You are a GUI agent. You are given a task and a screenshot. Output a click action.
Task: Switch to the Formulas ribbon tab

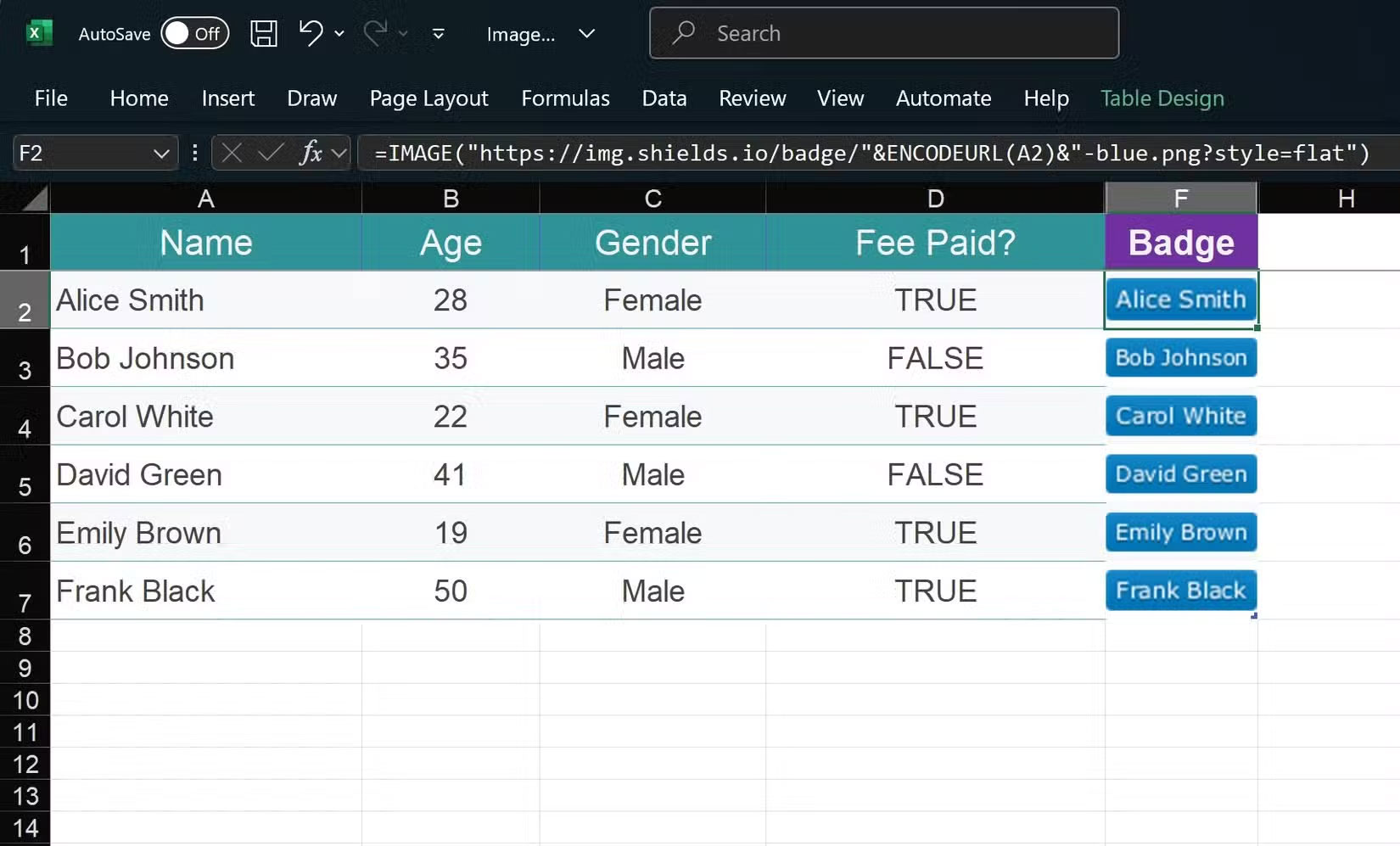565,98
